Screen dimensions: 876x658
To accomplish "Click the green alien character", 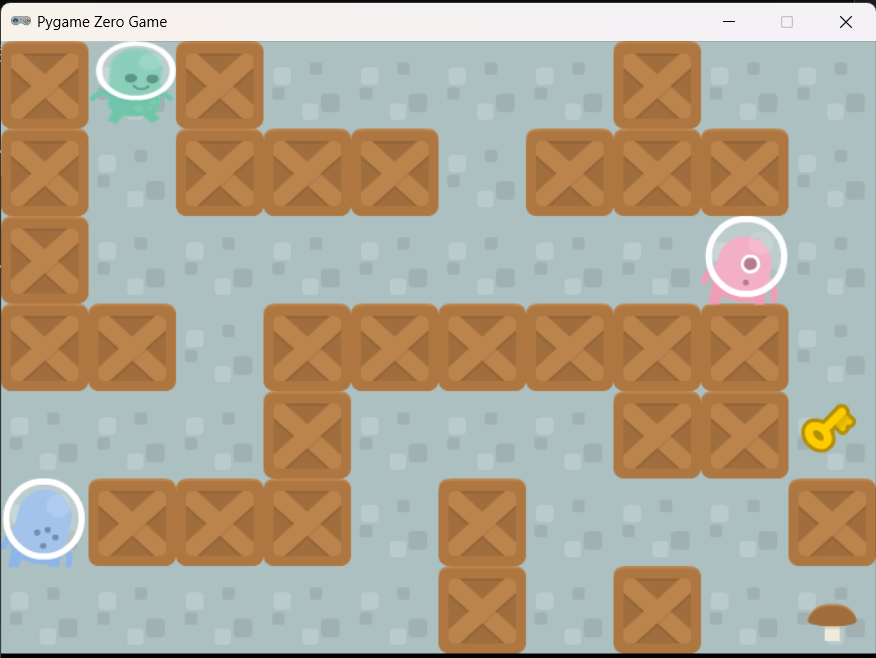I will (x=133, y=82).
